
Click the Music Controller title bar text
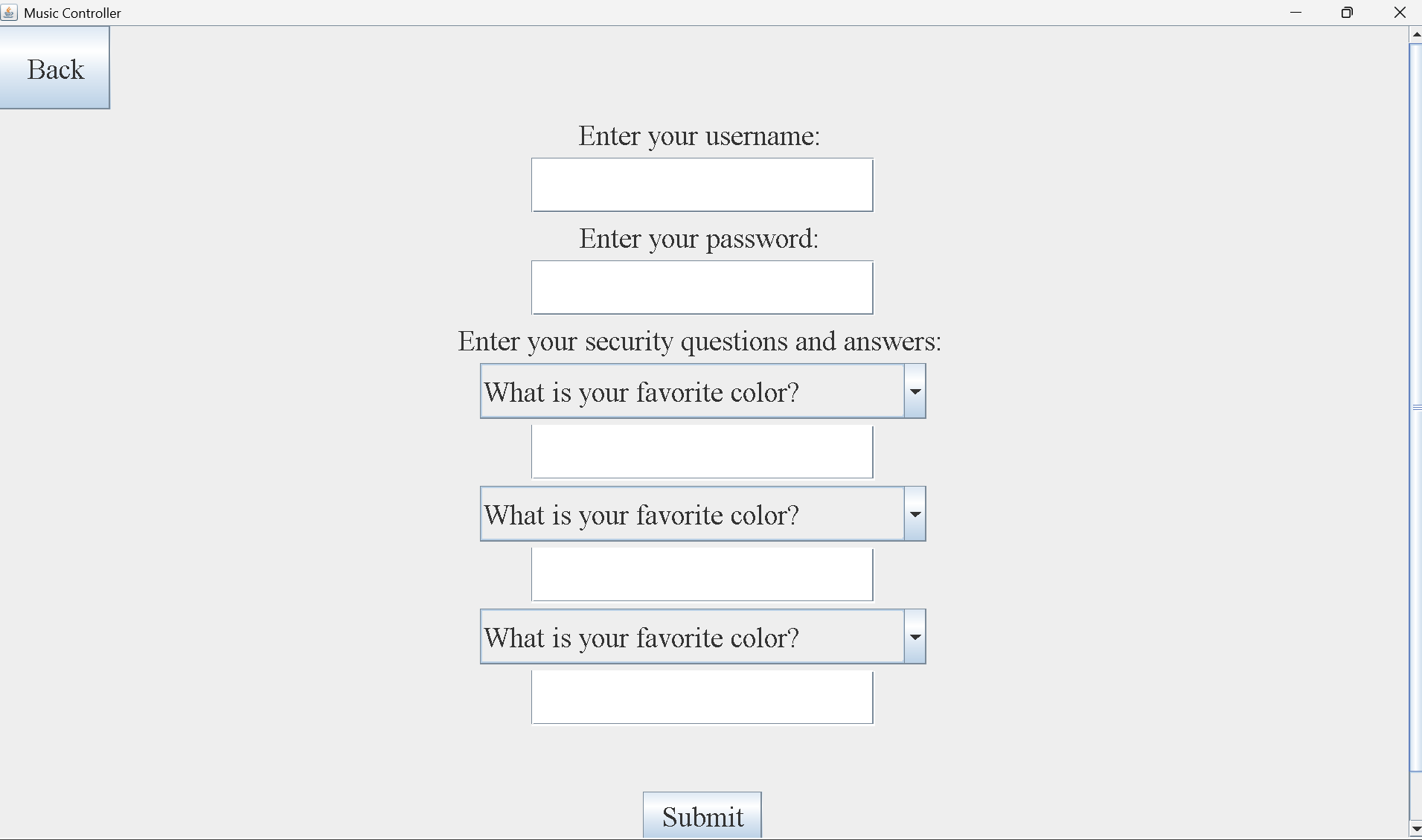click(x=71, y=12)
